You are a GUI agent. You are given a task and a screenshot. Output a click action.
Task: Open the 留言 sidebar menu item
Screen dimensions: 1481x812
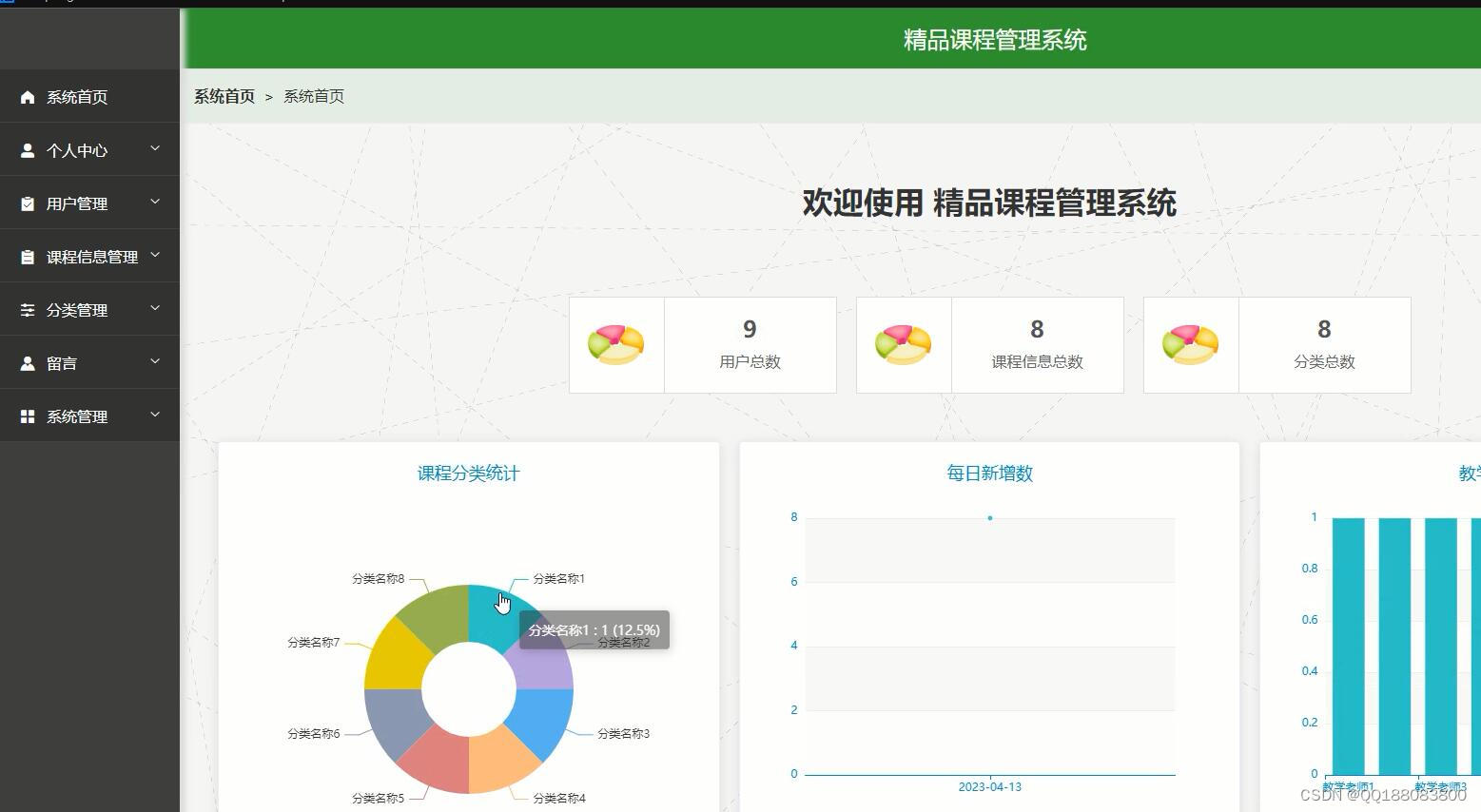(60, 362)
